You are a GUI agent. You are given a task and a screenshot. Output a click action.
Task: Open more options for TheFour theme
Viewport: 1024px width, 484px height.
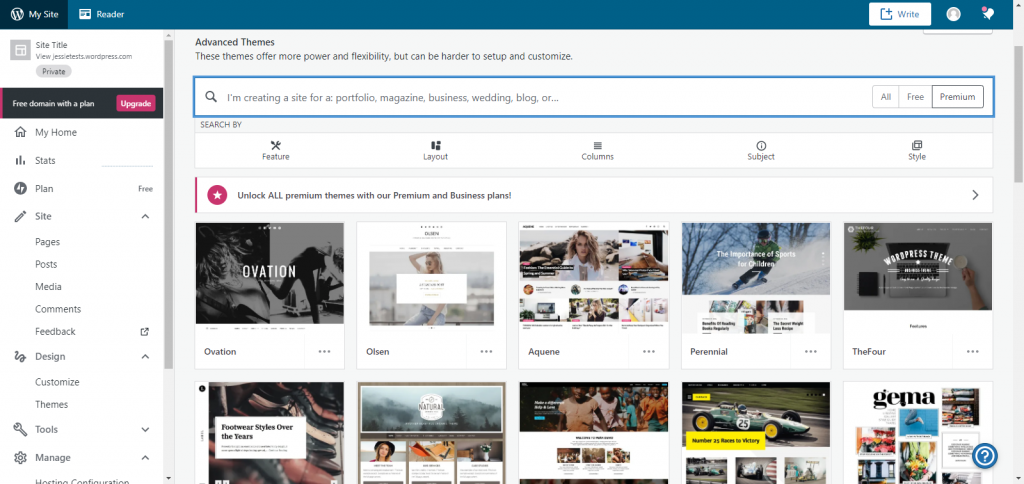973,351
